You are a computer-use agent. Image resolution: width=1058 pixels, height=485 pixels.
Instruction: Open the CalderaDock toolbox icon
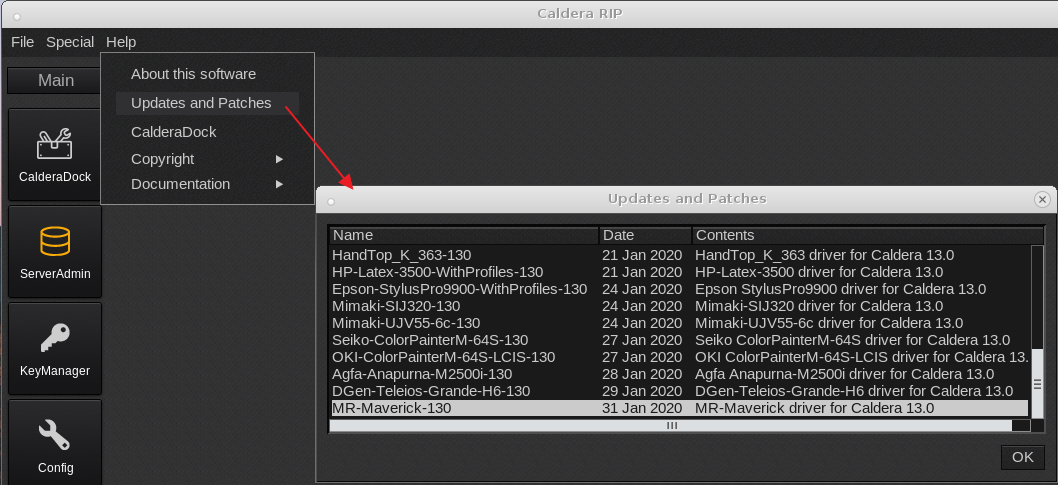[55, 154]
